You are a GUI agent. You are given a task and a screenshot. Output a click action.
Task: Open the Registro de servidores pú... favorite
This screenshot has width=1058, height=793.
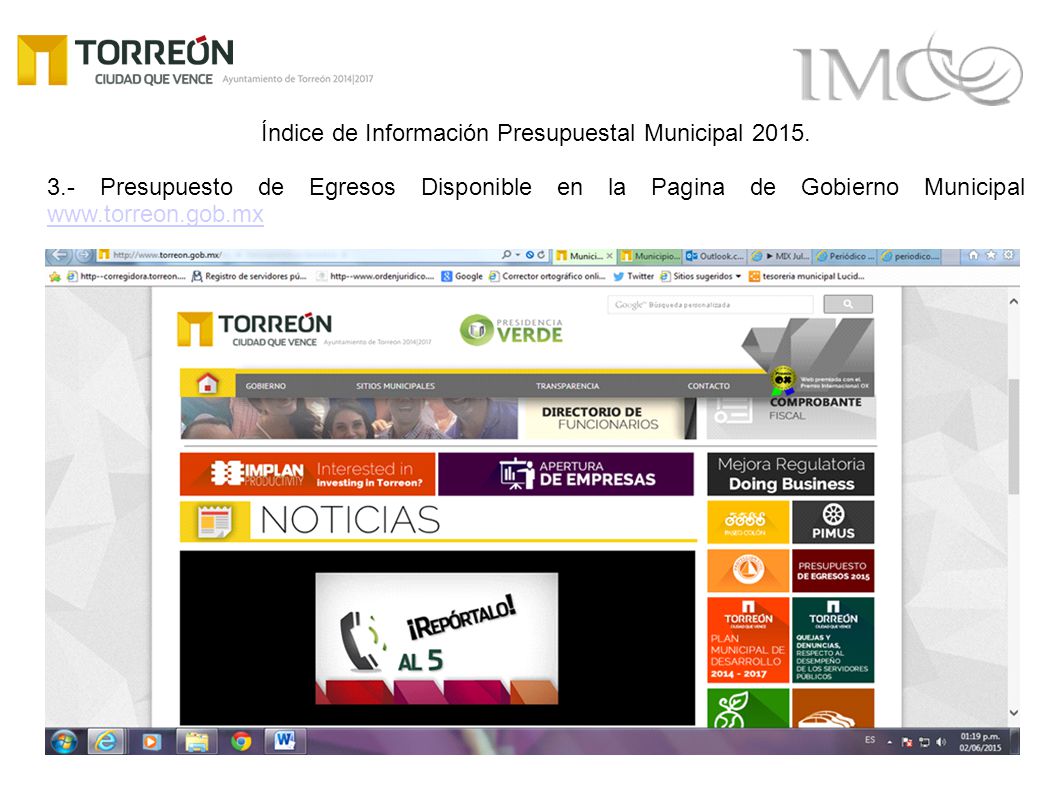coord(249,276)
